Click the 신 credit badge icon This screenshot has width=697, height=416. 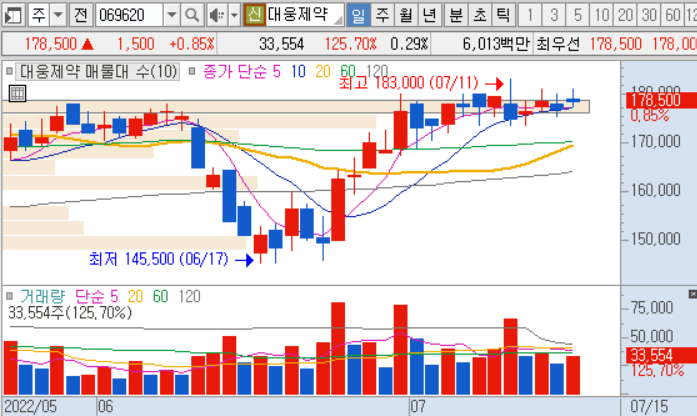click(x=254, y=15)
